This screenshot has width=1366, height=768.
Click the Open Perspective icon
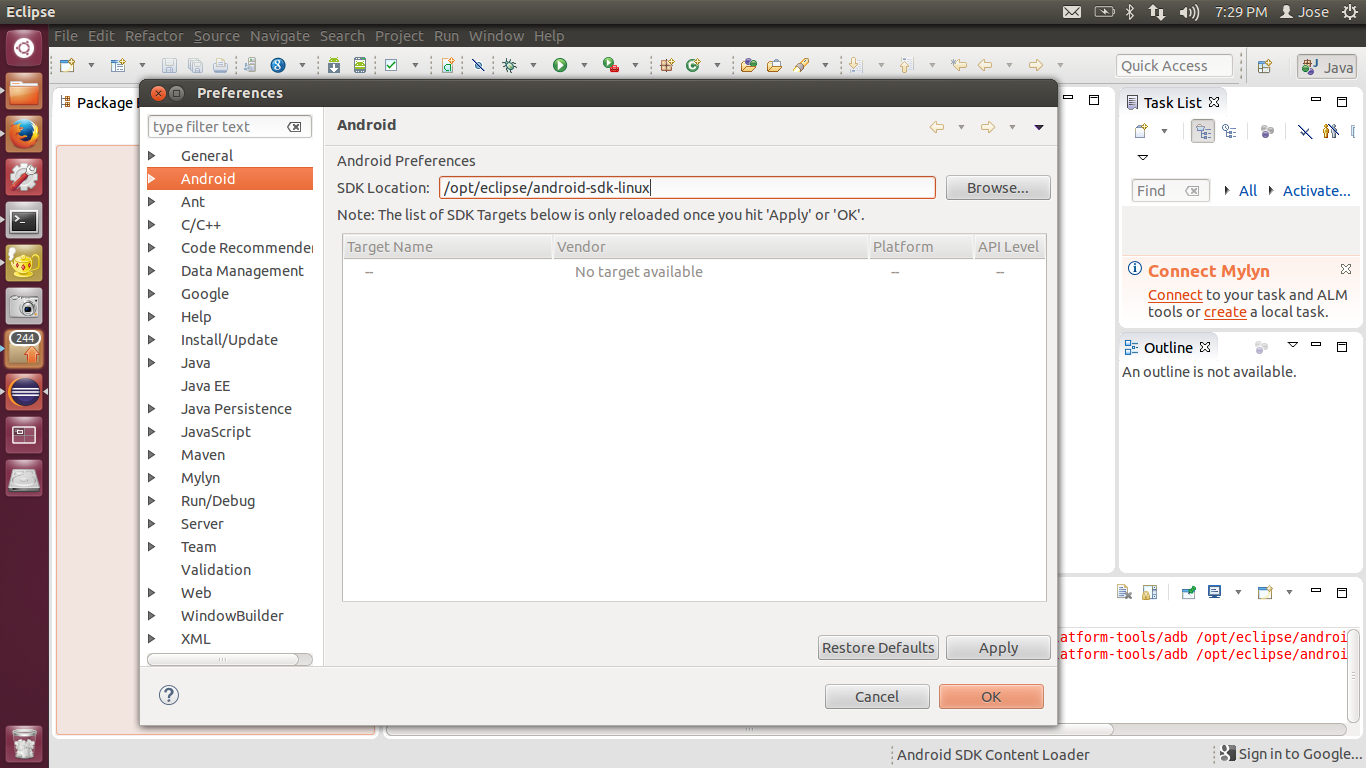1265,66
